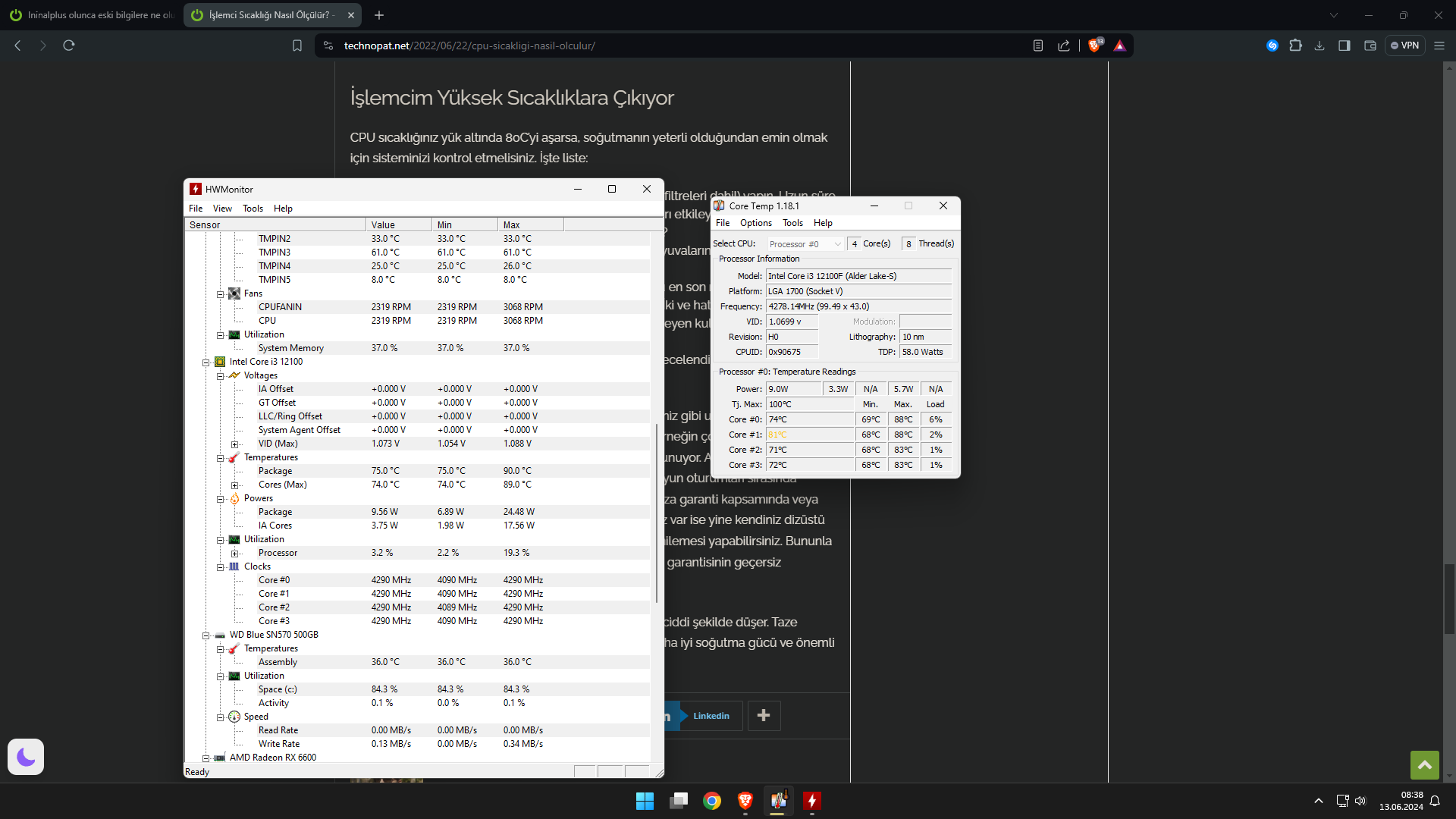Click the Brave Shields lion icon
Viewport: 1456px width, 819px height.
pyautogui.click(x=1094, y=45)
